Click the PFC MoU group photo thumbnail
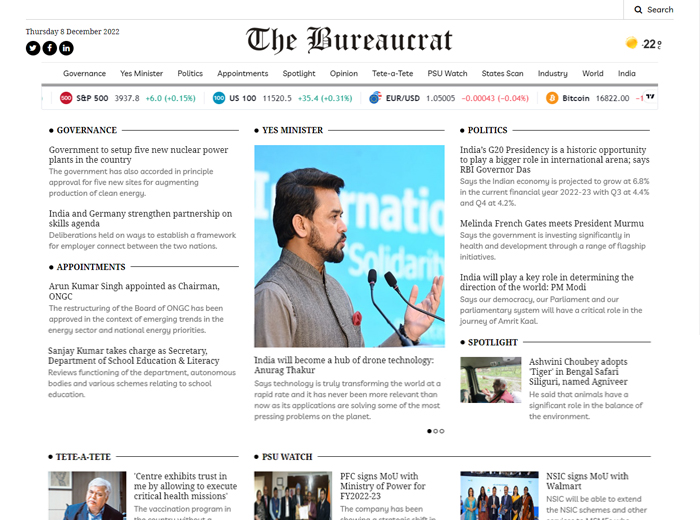Image resolution: width=700 pixels, height=520 pixels. [293, 495]
